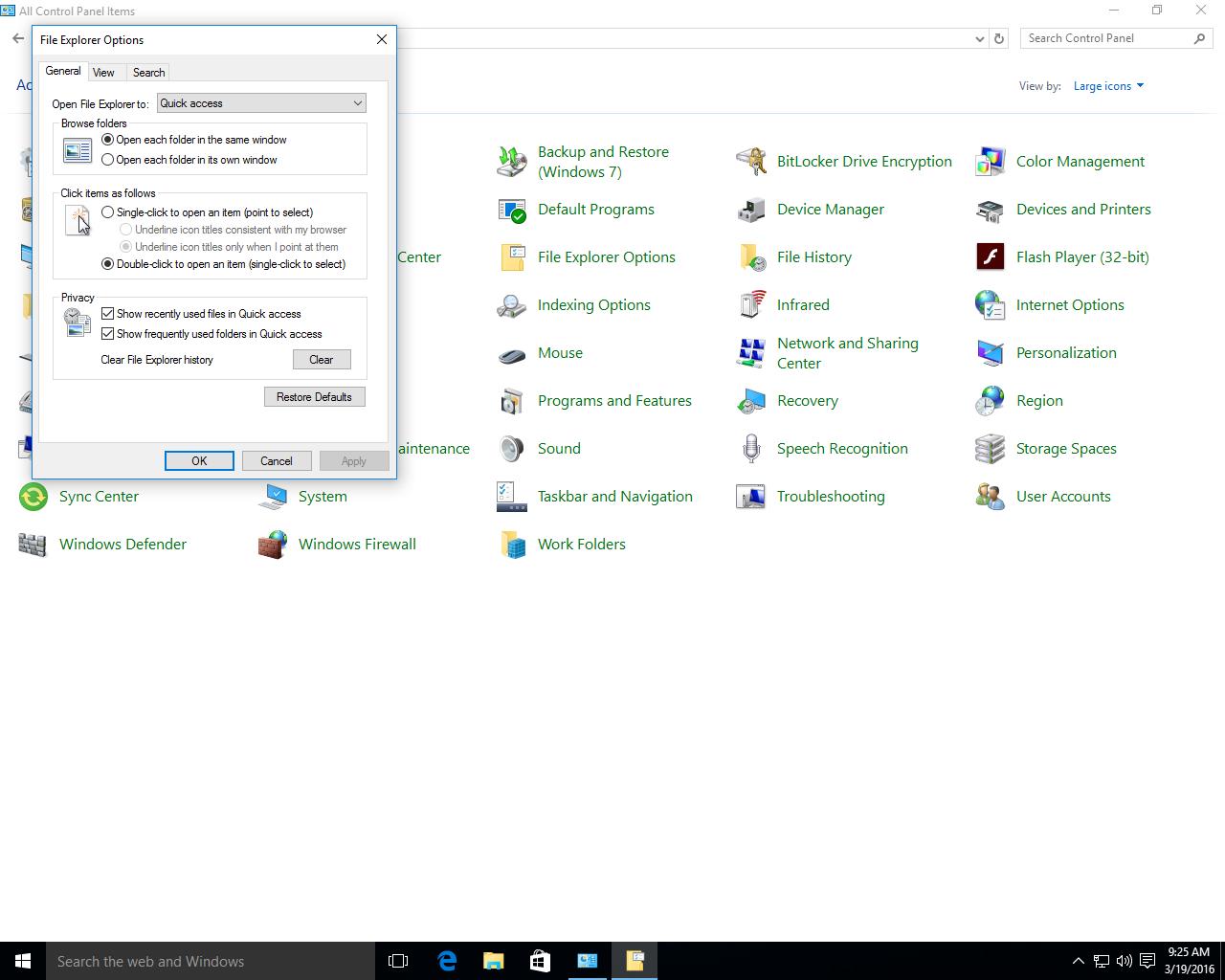Open File History icon
This screenshot has width=1225, height=980.
(x=751, y=257)
